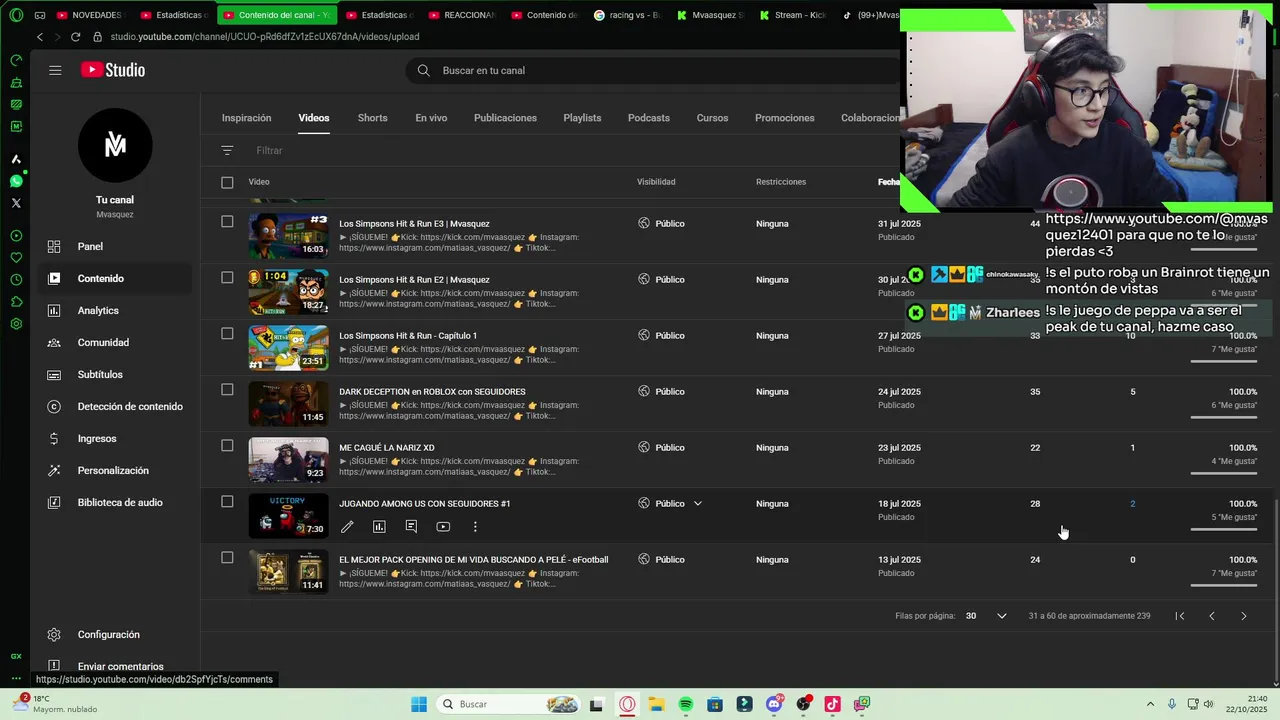
Task: Open X (Twitter) in the browser sidebar
Action: 16,203
